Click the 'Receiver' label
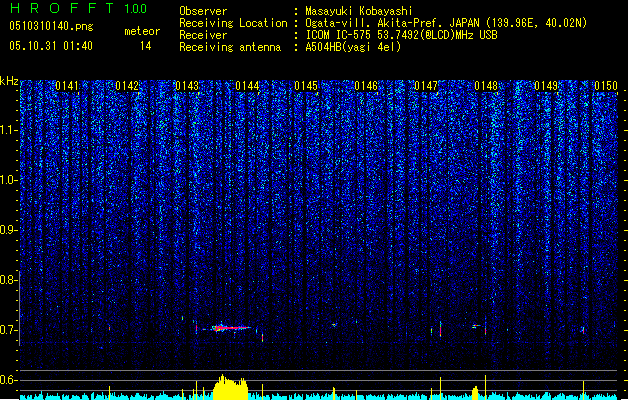The height and width of the screenshot is (400, 629). [203, 35]
